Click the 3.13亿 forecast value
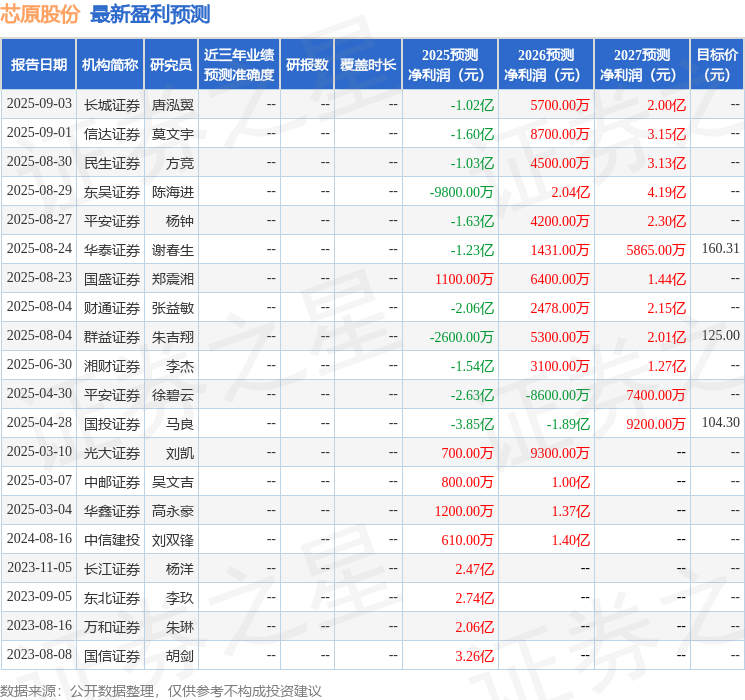The height and width of the screenshot is (700, 745). click(667, 163)
